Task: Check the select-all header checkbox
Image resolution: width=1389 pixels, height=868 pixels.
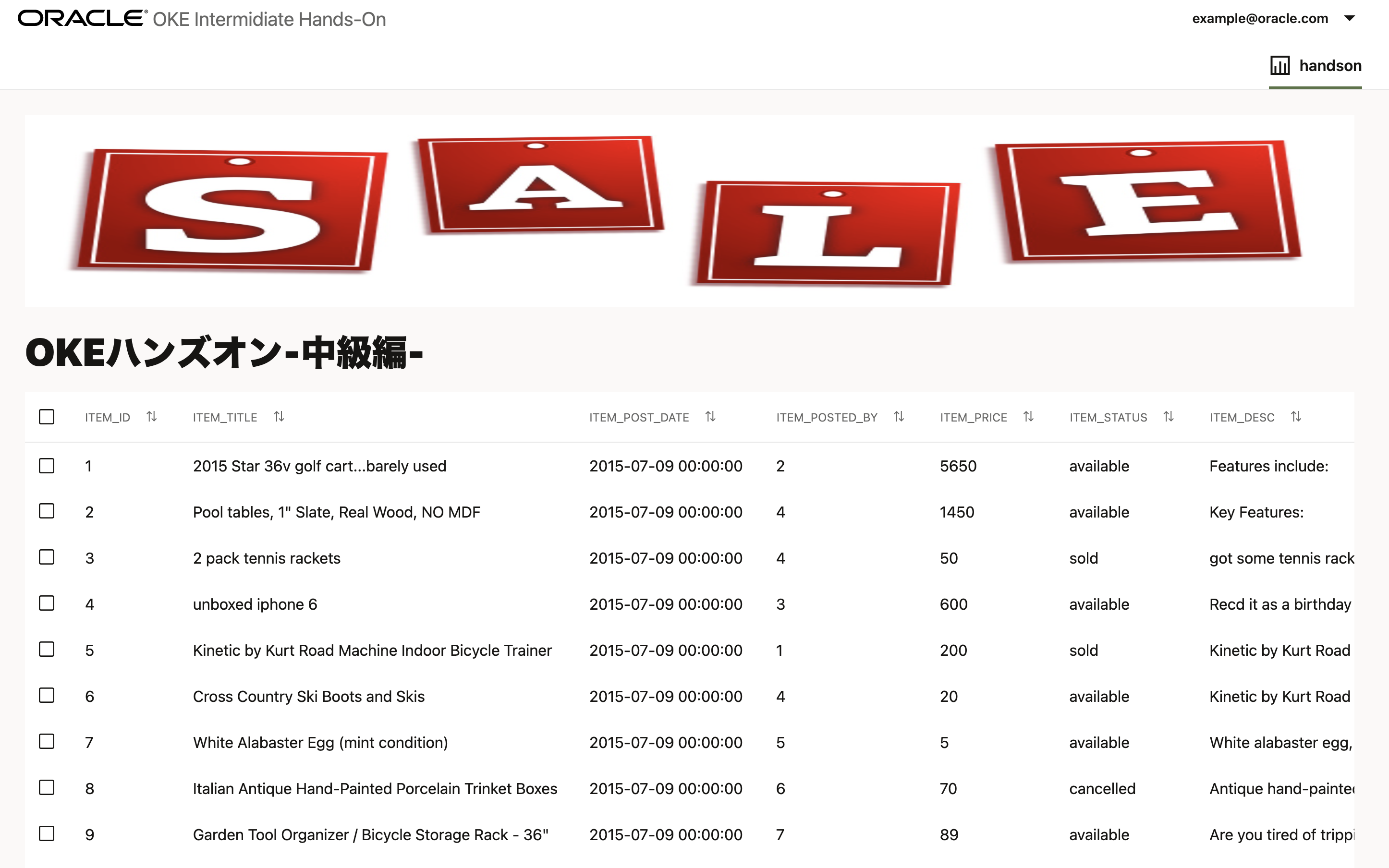Action: [47, 417]
